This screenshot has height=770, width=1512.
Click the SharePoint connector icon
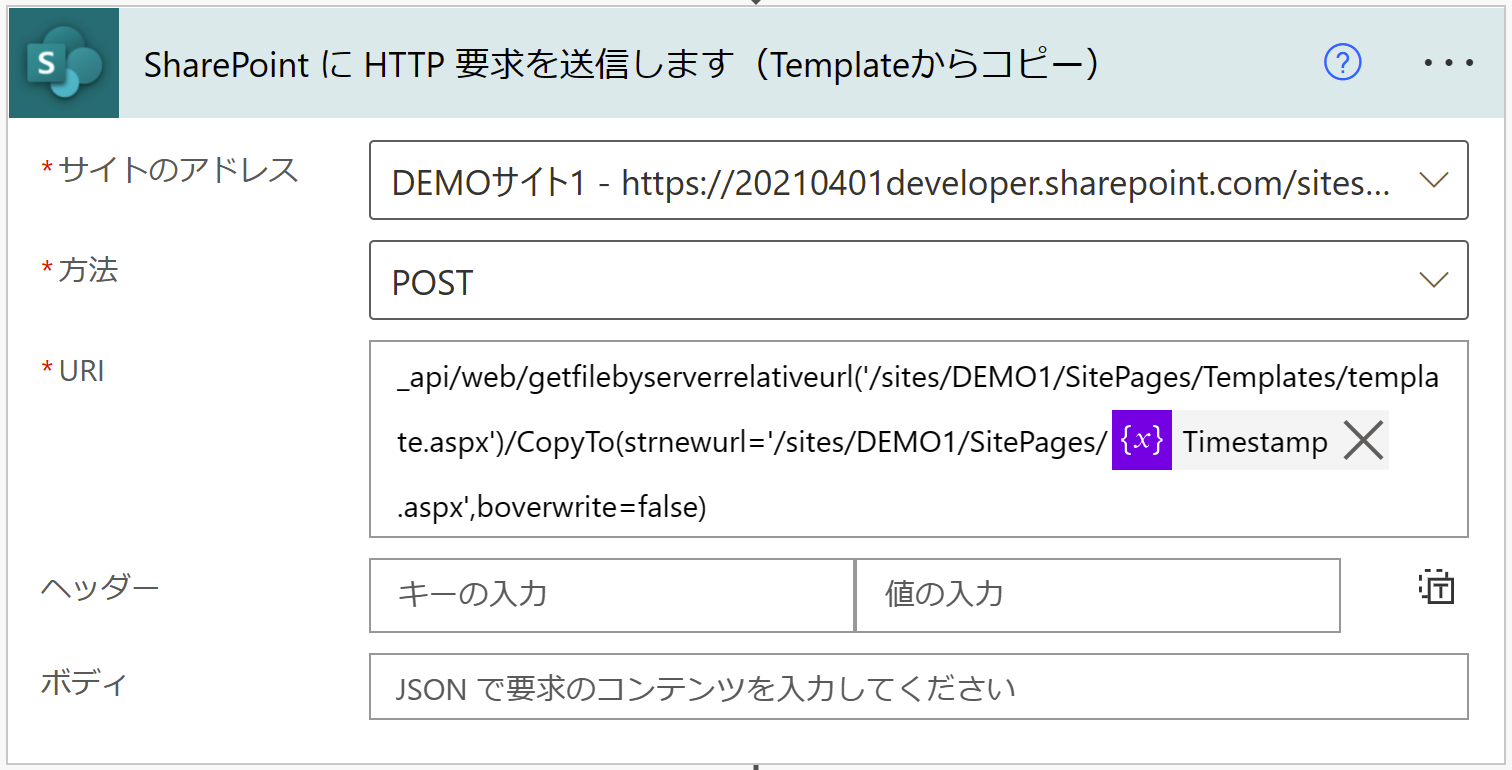(x=62, y=62)
